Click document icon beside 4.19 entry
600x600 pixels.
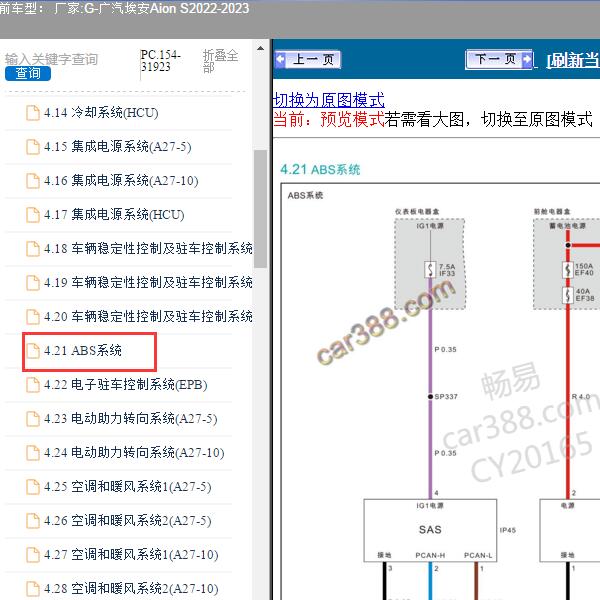click(33, 283)
